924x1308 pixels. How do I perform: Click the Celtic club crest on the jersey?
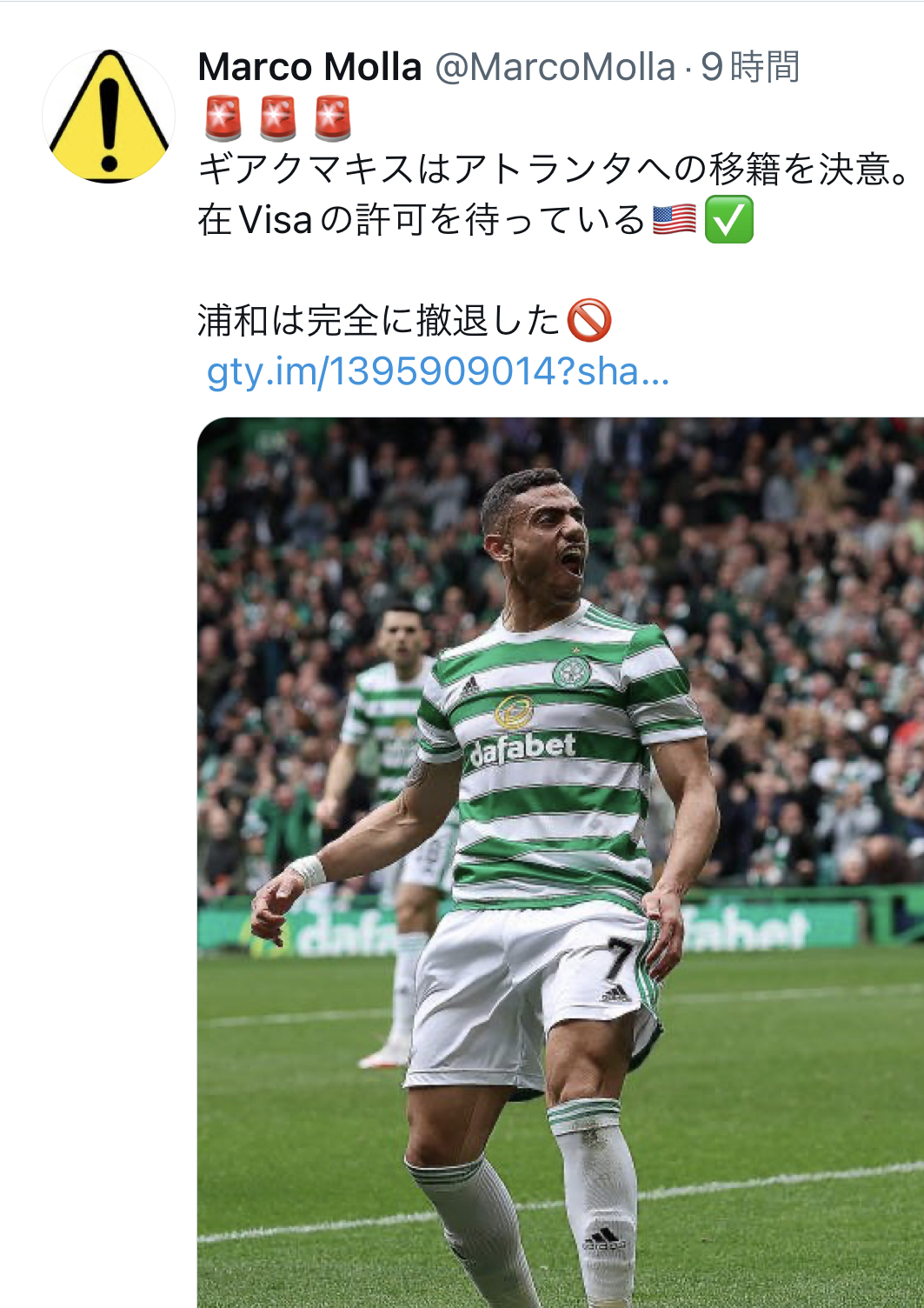[x=571, y=671]
